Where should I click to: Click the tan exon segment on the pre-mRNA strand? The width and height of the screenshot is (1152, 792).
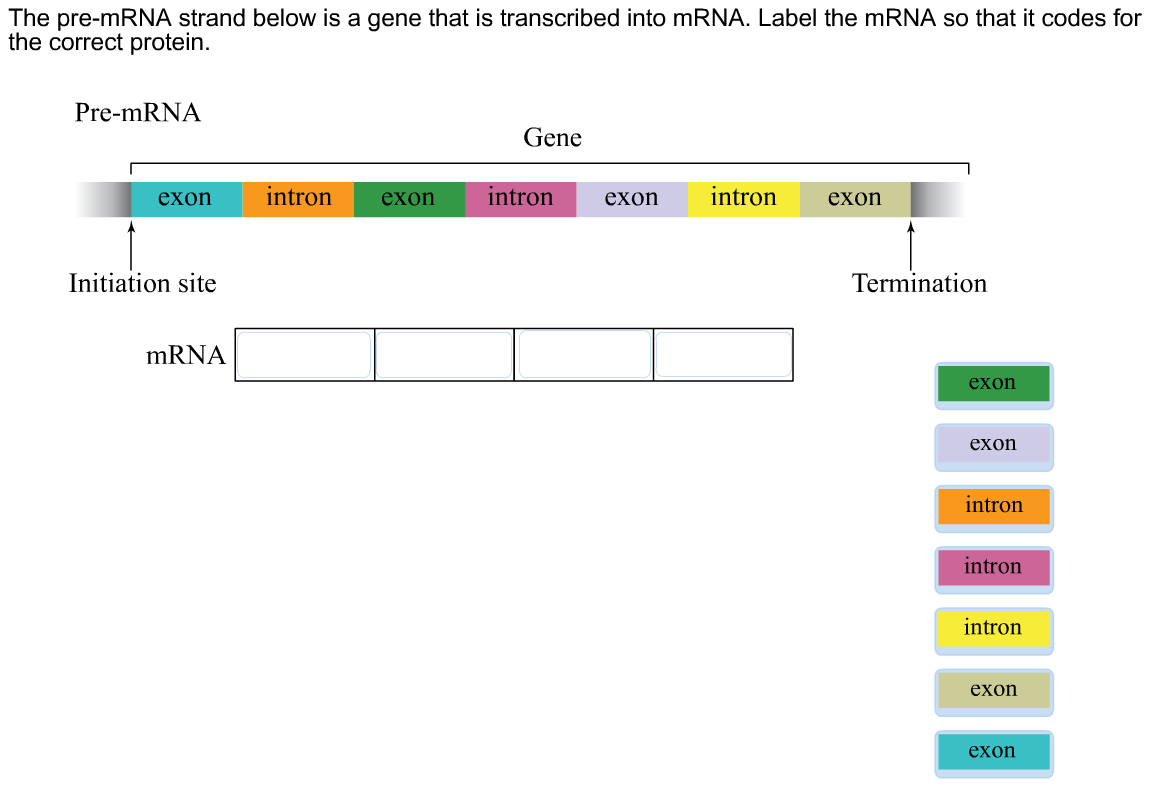click(855, 199)
